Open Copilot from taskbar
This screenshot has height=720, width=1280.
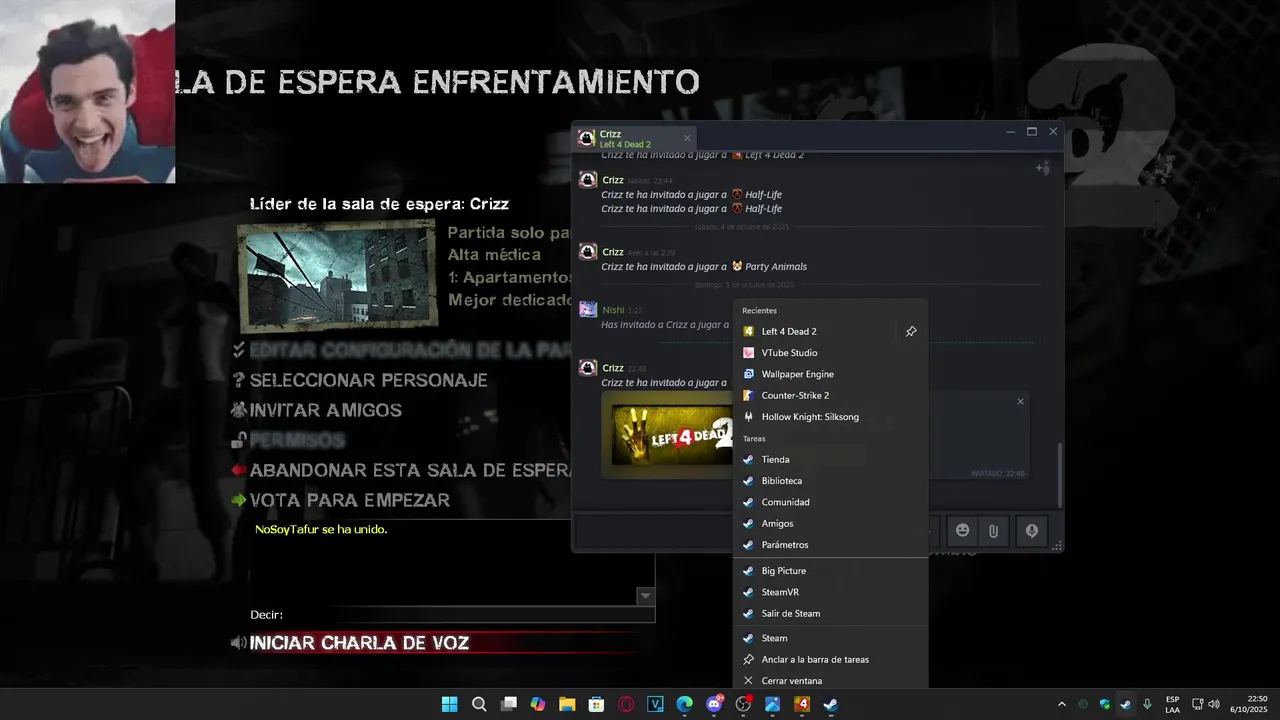(x=538, y=704)
